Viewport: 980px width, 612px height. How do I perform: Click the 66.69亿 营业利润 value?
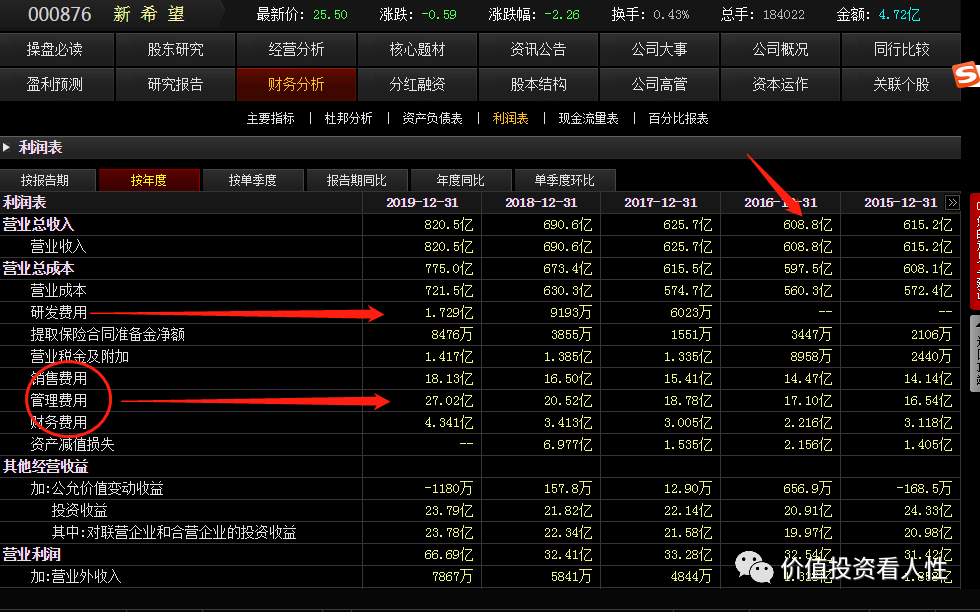click(x=449, y=554)
